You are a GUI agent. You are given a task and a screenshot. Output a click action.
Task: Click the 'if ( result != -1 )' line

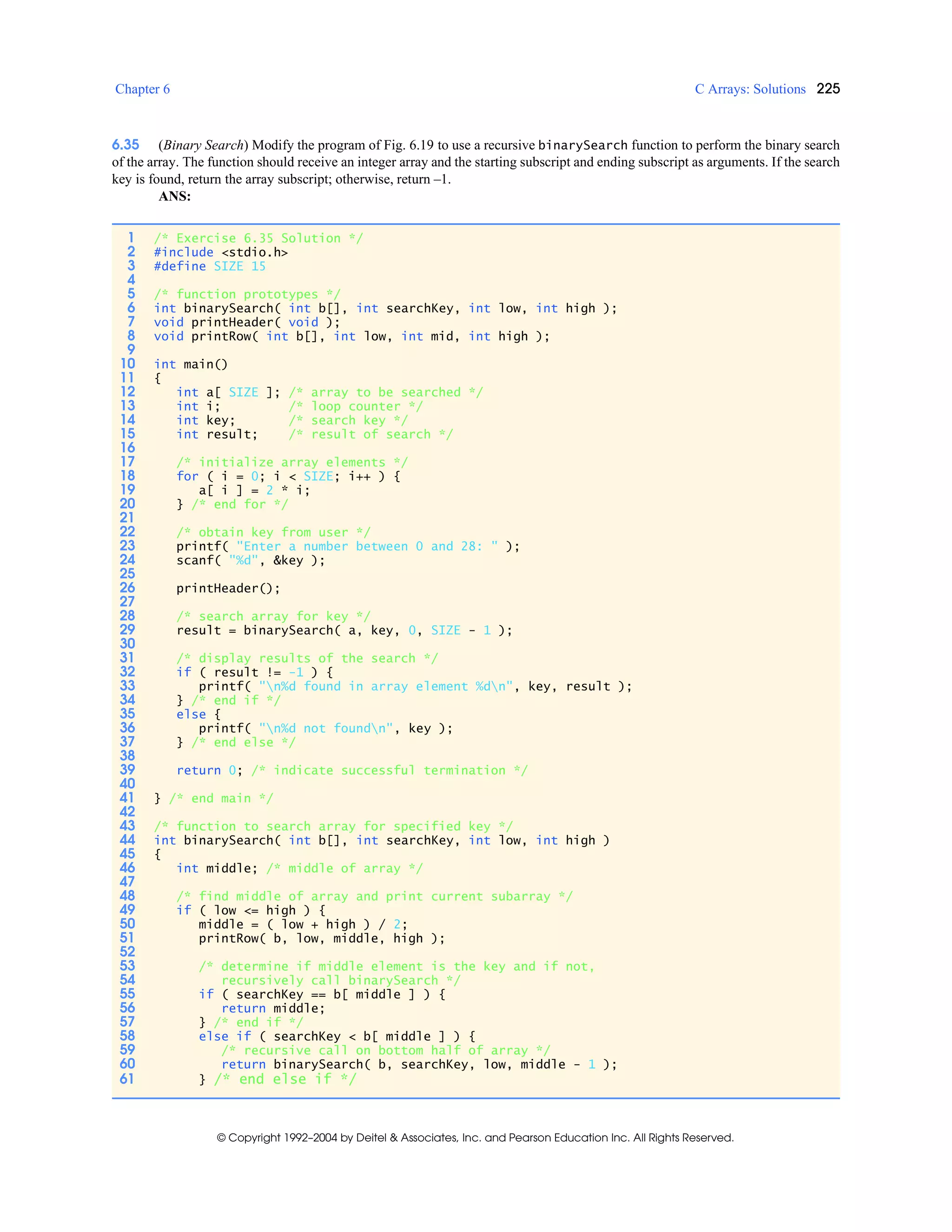point(254,672)
